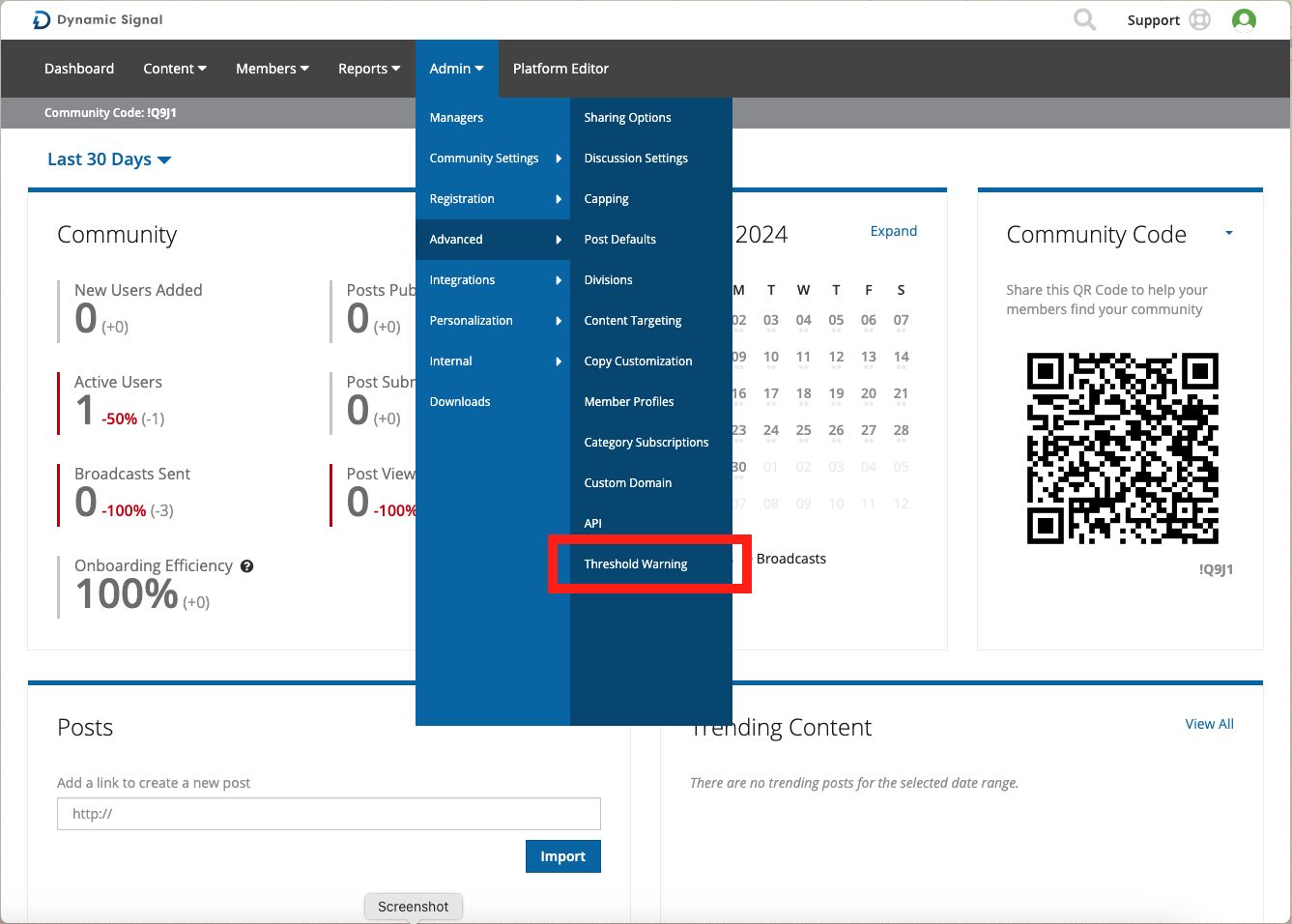1292x924 pixels.
Task: Click the Onboarding Efficiency help icon
Action: point(247,566)
